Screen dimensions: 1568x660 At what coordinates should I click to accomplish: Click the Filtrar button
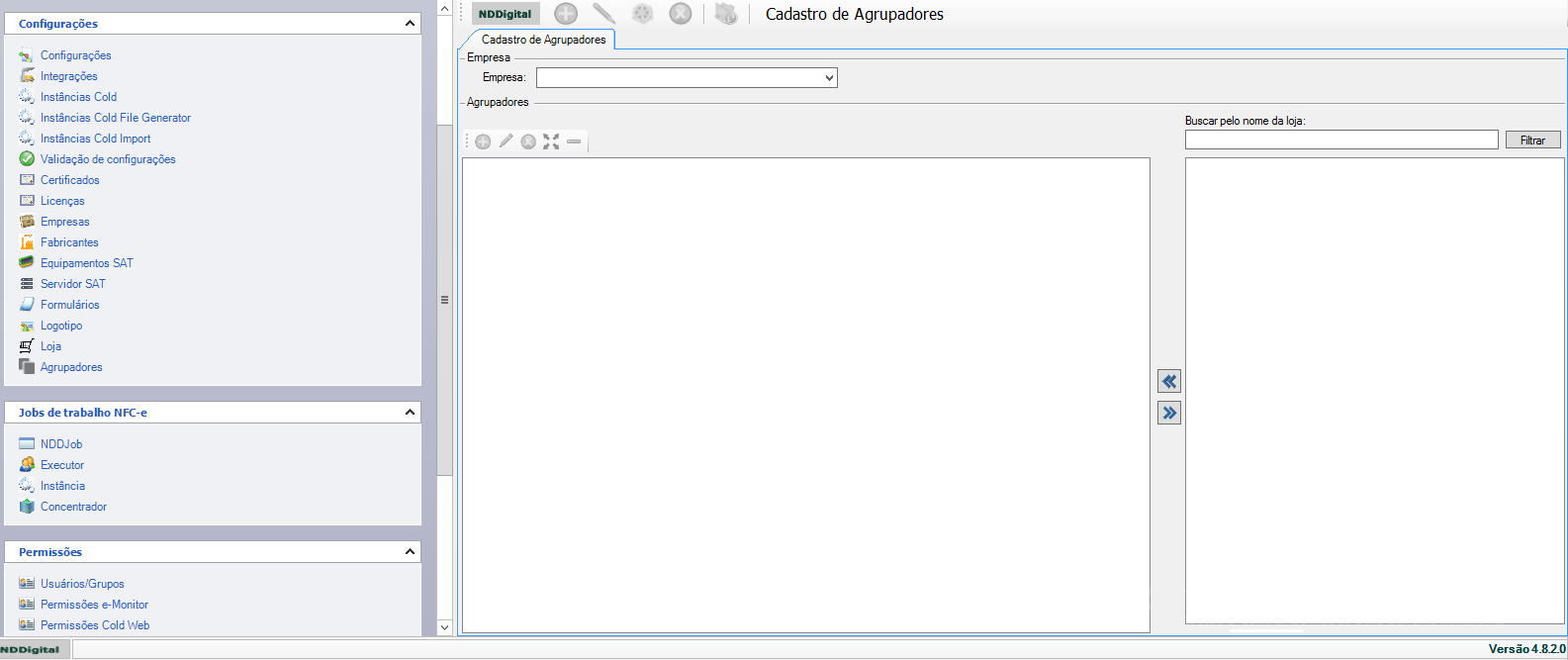[1532, 141]
